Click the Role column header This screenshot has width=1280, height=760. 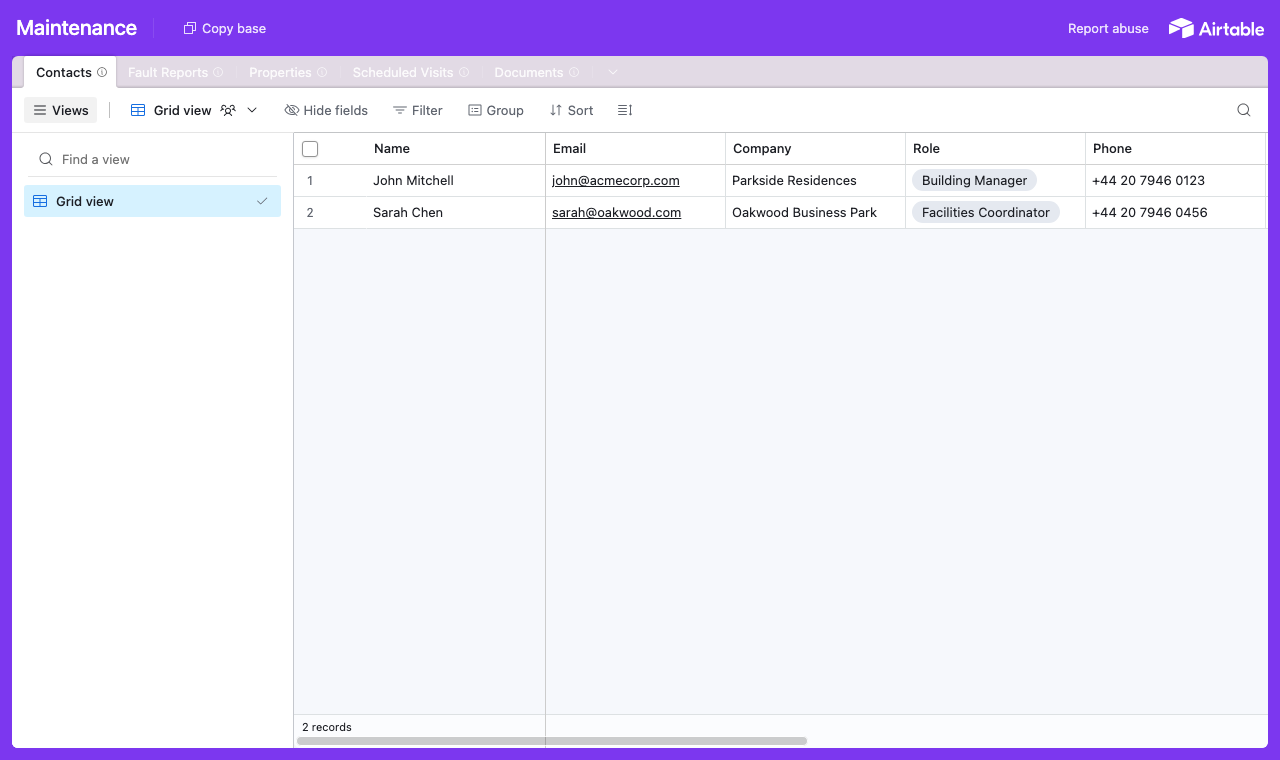[996, 149]
